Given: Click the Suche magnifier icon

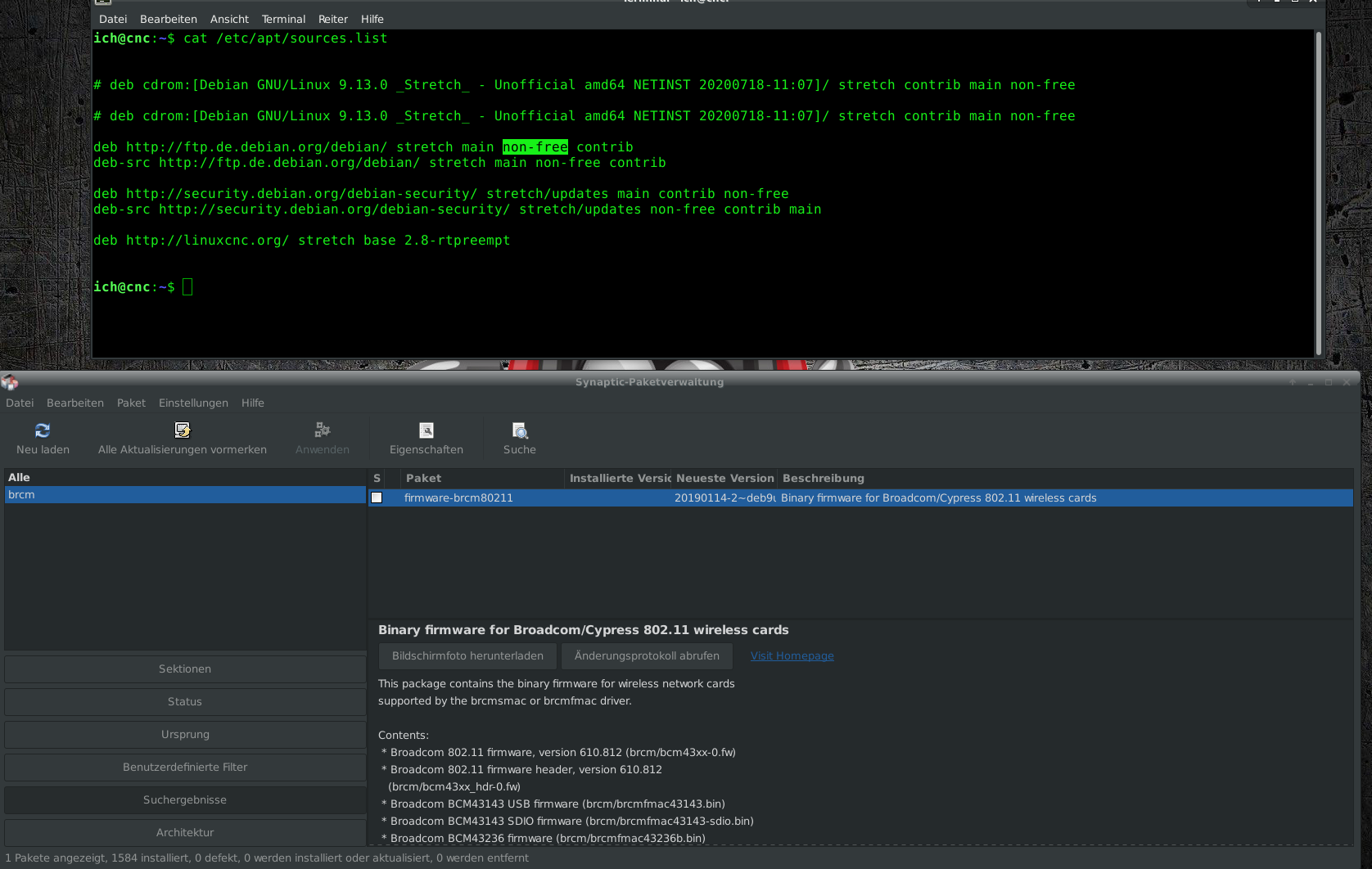Looking at the screenshot, I should 520,430.
